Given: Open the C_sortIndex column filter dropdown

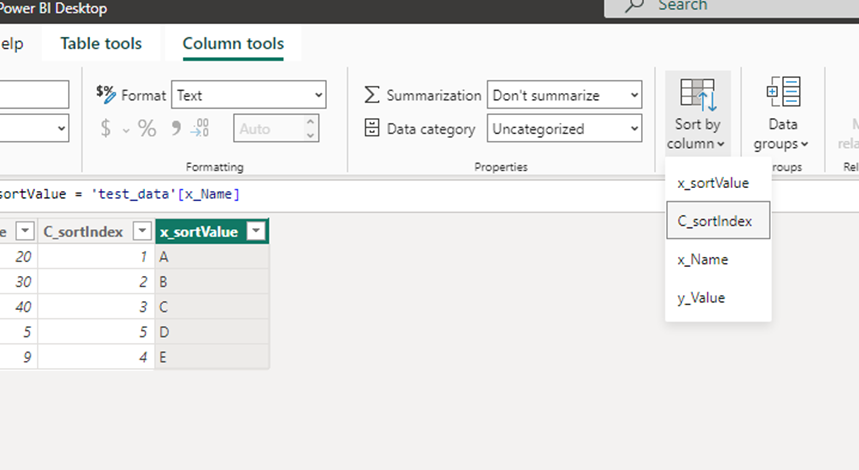Looking at the screenshot, I should tap(142, 231).
